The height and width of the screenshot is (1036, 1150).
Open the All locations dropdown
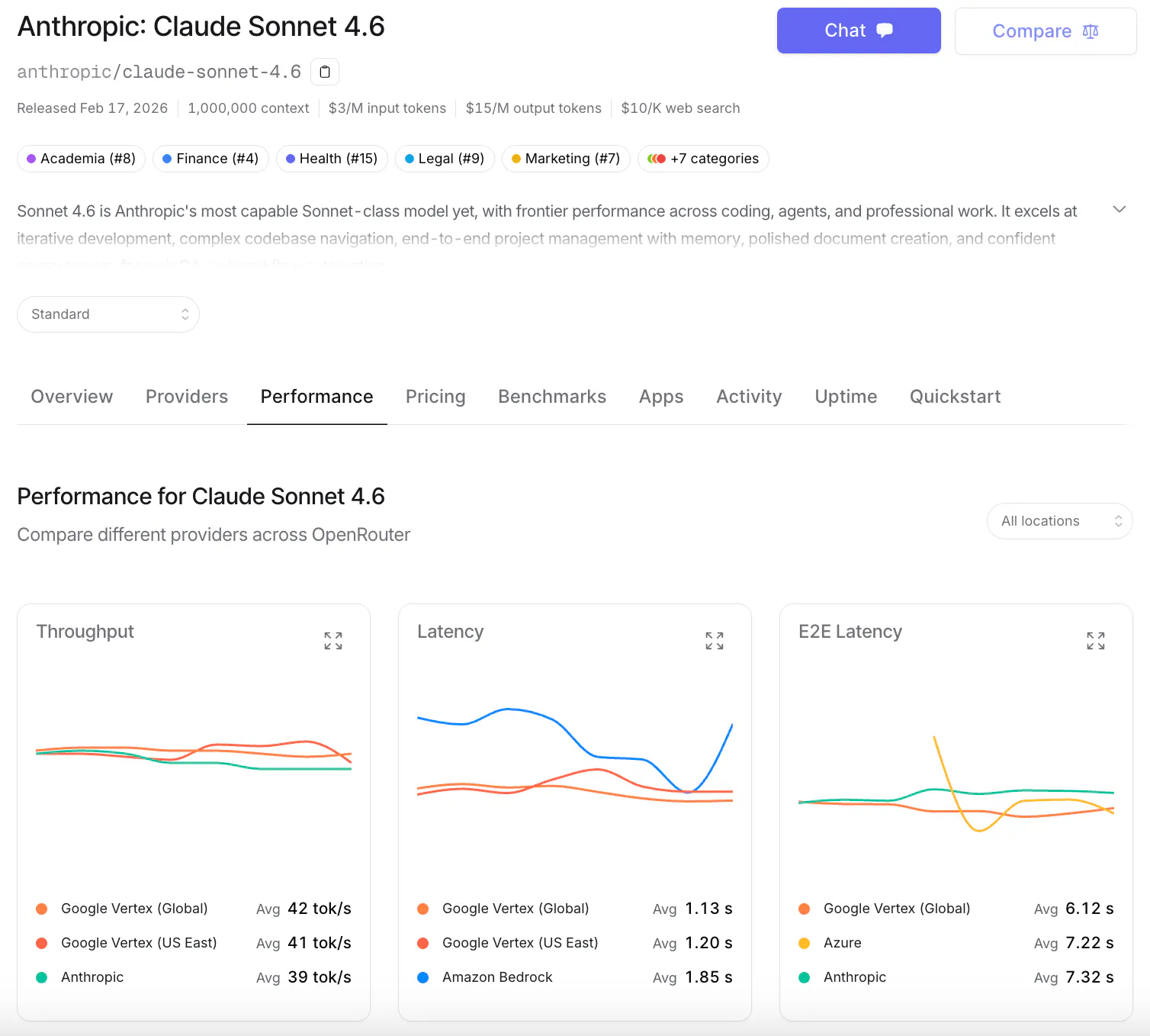[1060, 521]
